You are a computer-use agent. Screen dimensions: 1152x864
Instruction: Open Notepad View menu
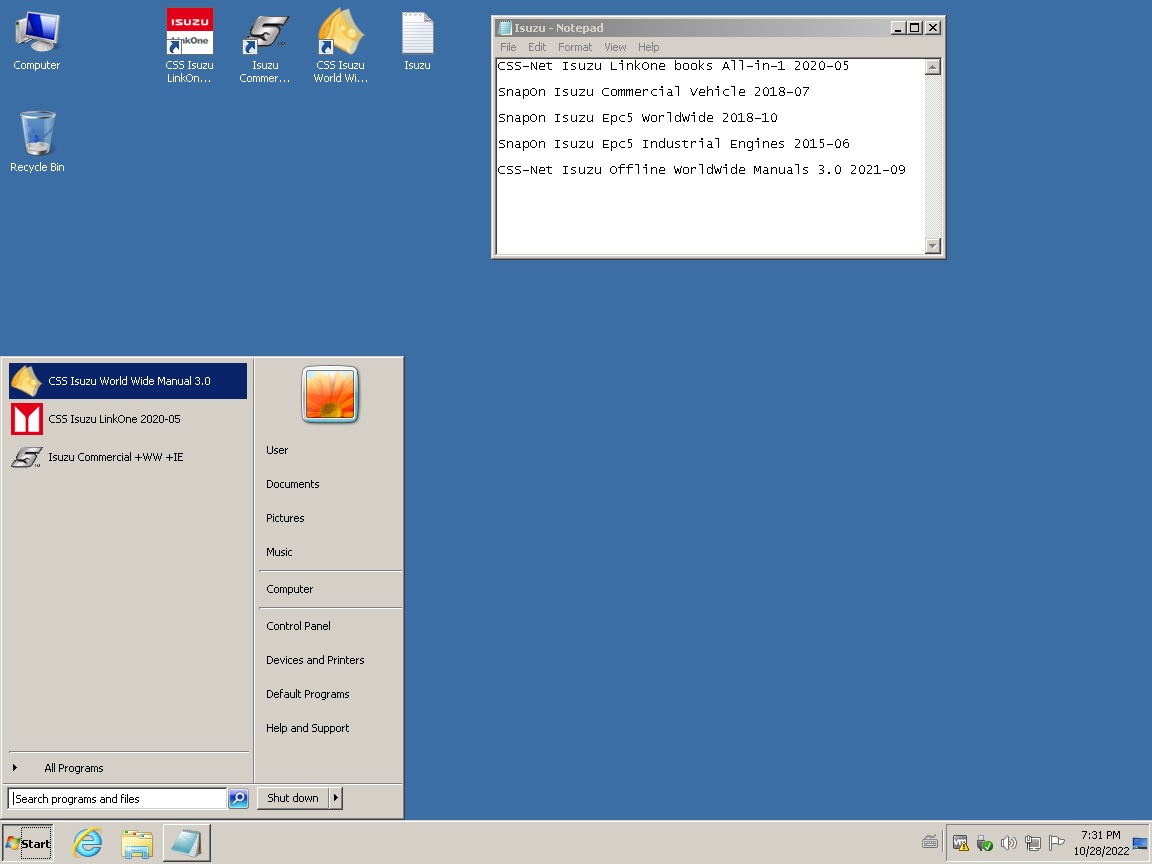point(615,47)
